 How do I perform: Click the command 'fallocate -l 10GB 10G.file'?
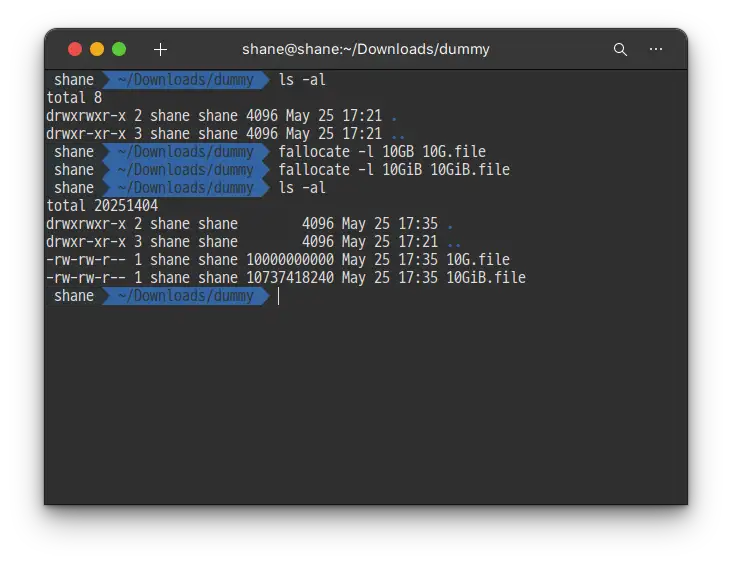tap(382, 152)
